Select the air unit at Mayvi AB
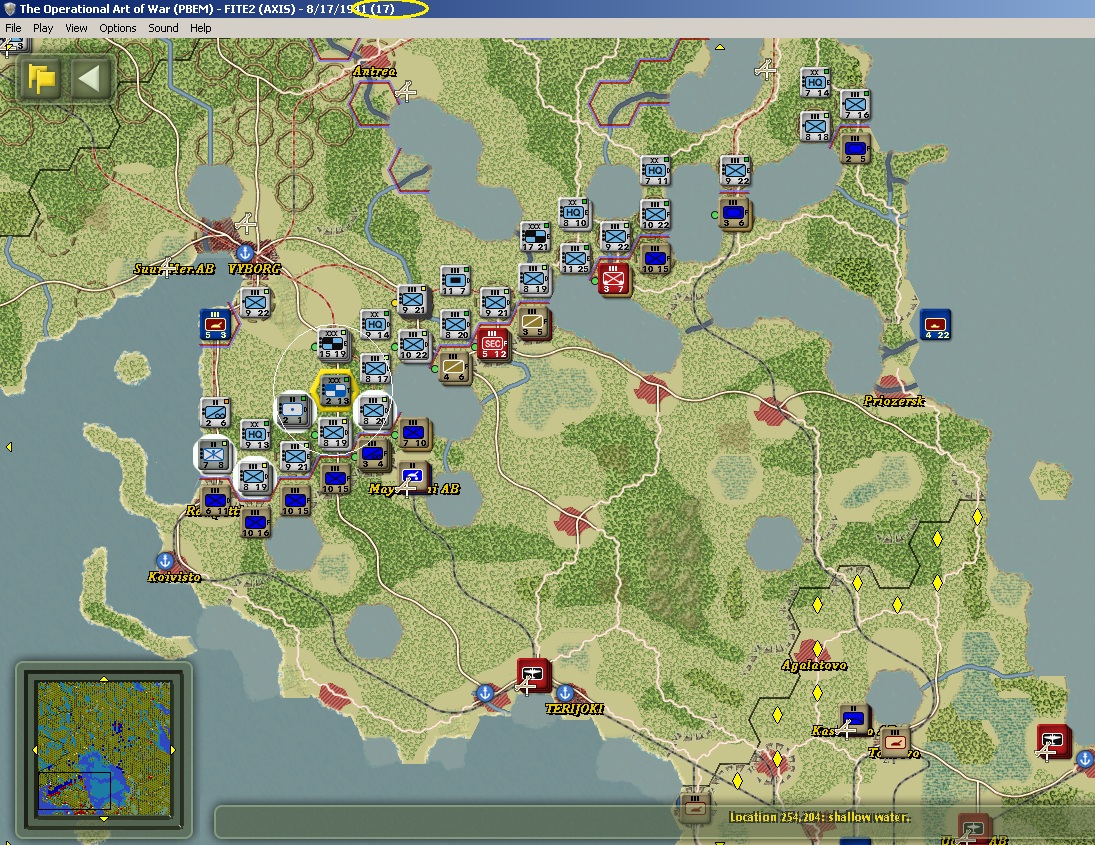The image size is (1095, 845). pyautogui.click(x=413, y=478)
